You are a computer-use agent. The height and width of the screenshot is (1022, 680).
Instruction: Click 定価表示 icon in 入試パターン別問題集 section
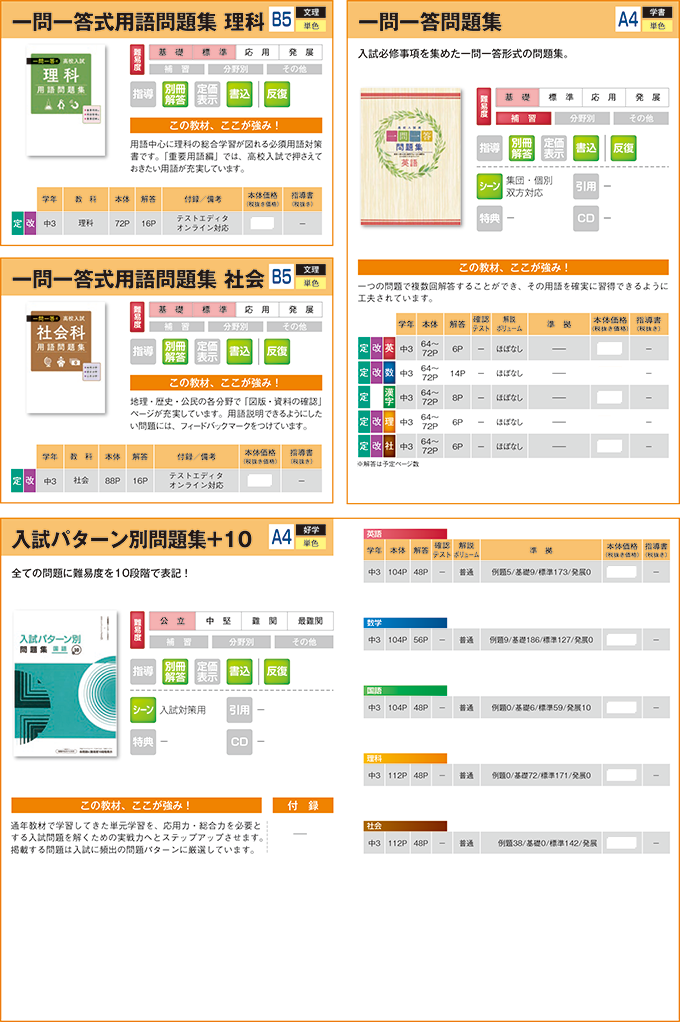pos(207,671)
